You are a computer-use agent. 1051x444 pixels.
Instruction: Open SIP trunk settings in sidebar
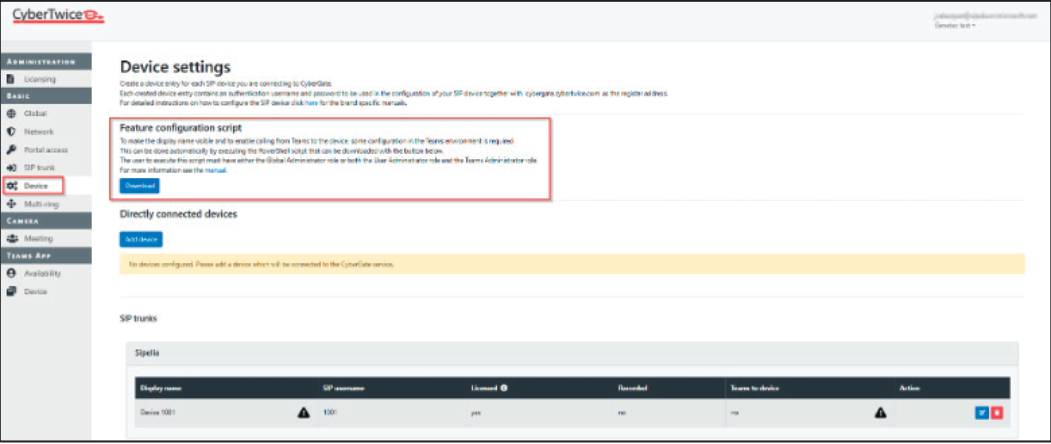[40, 168]
